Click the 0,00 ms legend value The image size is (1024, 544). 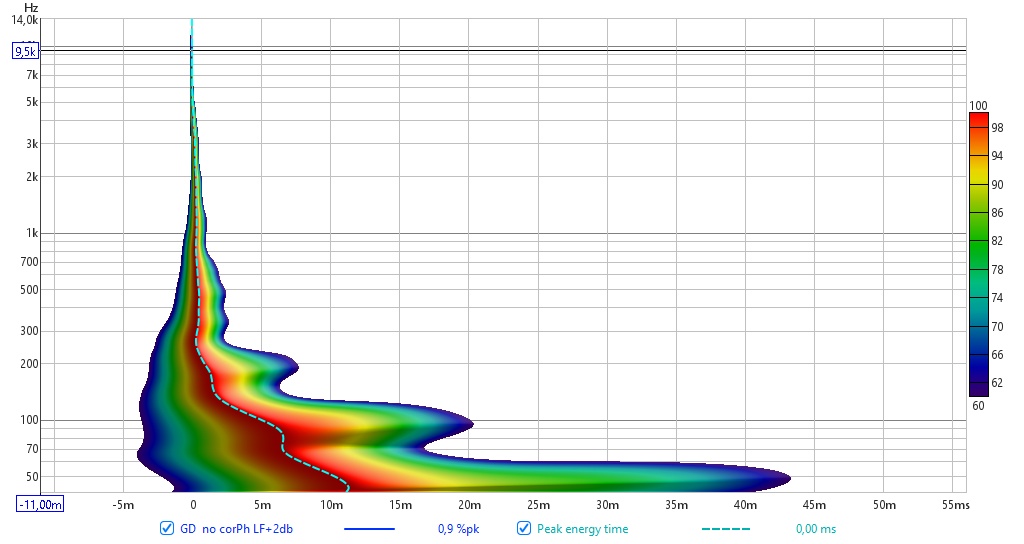(x=816, y=529)
